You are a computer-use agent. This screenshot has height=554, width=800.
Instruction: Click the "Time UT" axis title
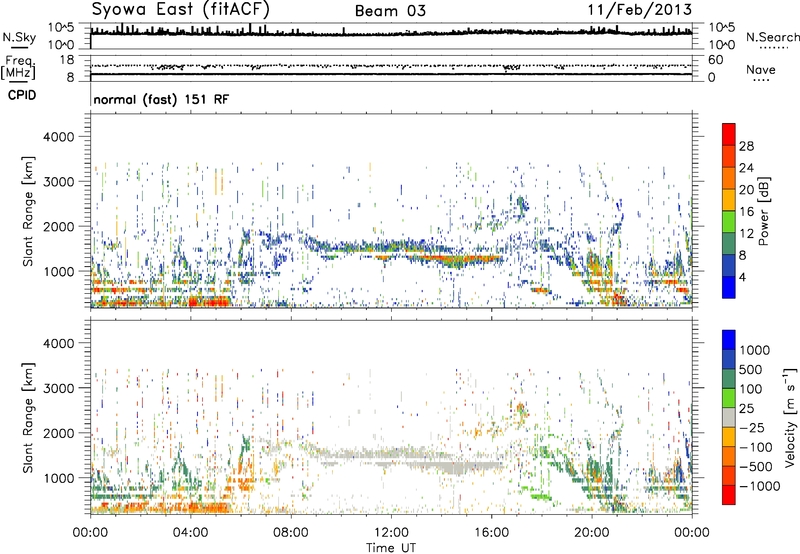(x=391, y=548)
